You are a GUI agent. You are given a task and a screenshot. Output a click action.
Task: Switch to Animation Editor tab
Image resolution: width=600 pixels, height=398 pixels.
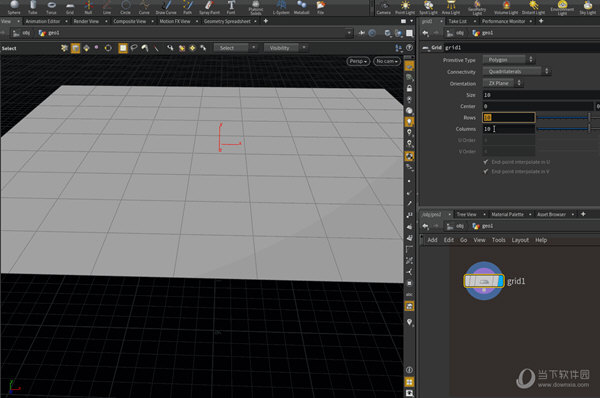point(43,21)
